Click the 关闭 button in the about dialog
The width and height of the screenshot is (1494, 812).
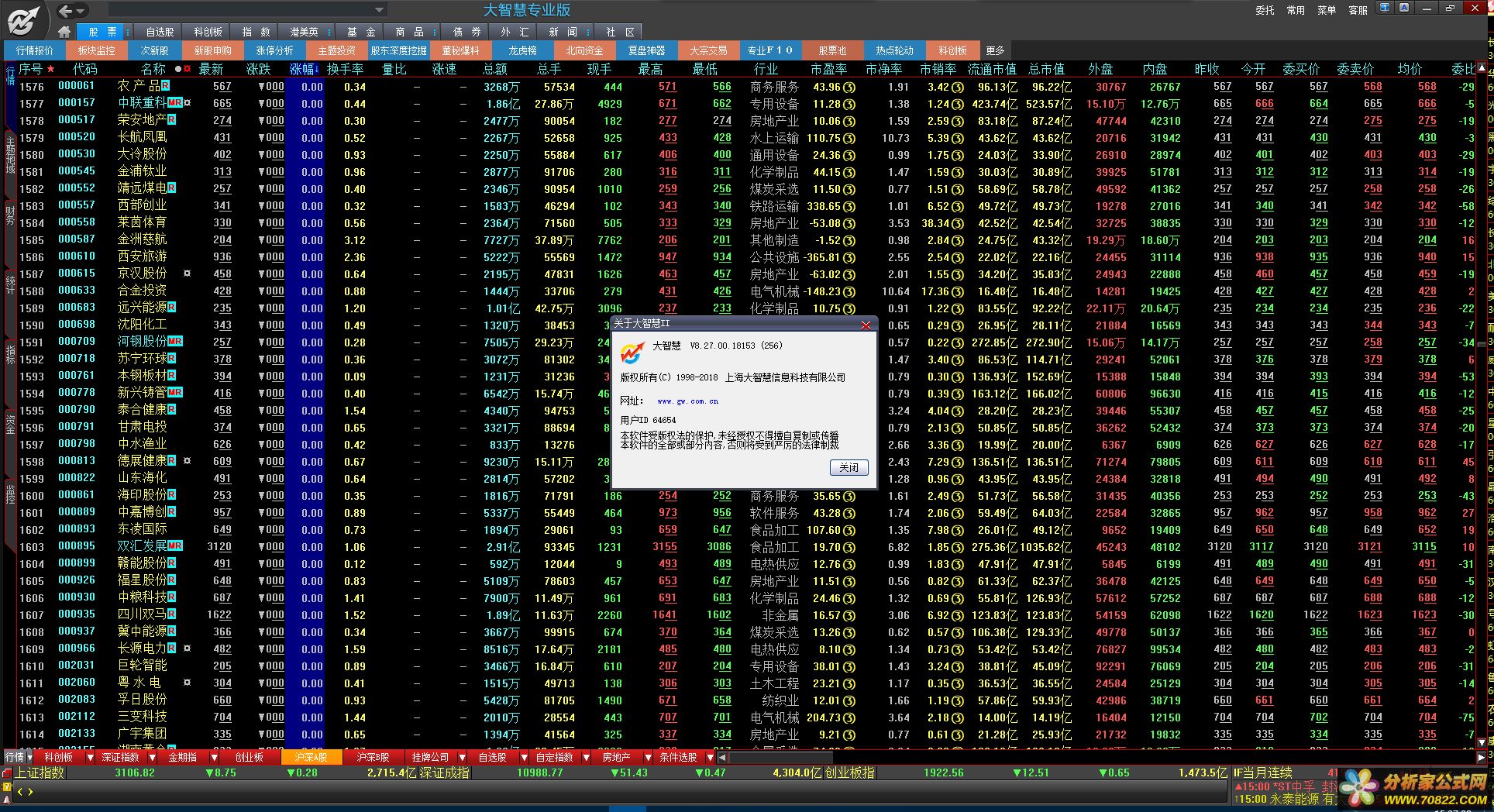tap(849, 467)
